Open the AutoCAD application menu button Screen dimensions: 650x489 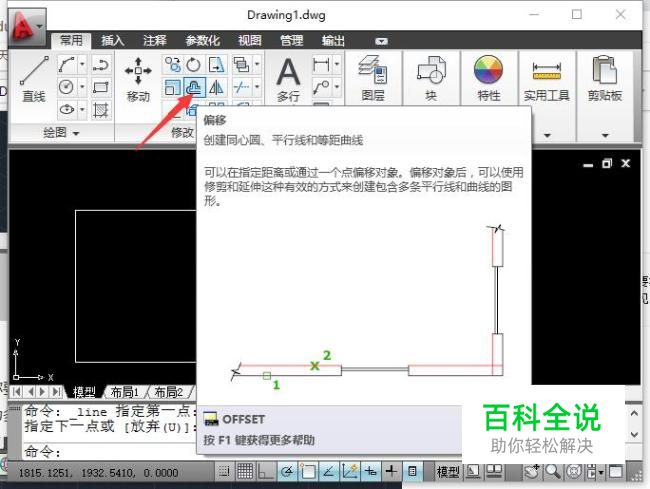[27, 26]
